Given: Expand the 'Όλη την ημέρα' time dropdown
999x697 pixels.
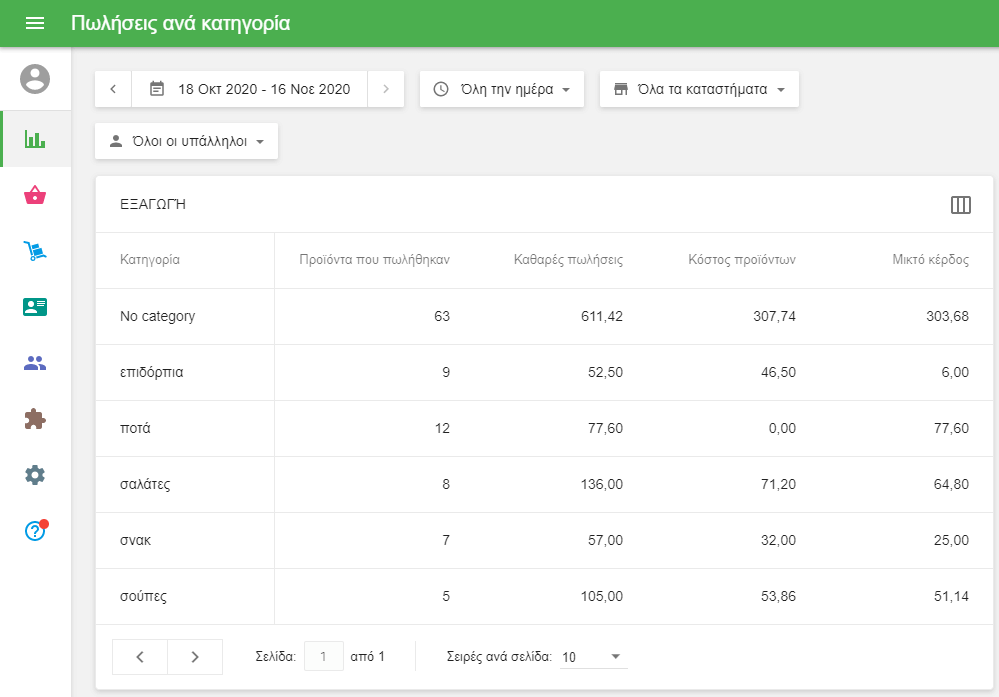Looking at the screenshot, I should (501, 89).
